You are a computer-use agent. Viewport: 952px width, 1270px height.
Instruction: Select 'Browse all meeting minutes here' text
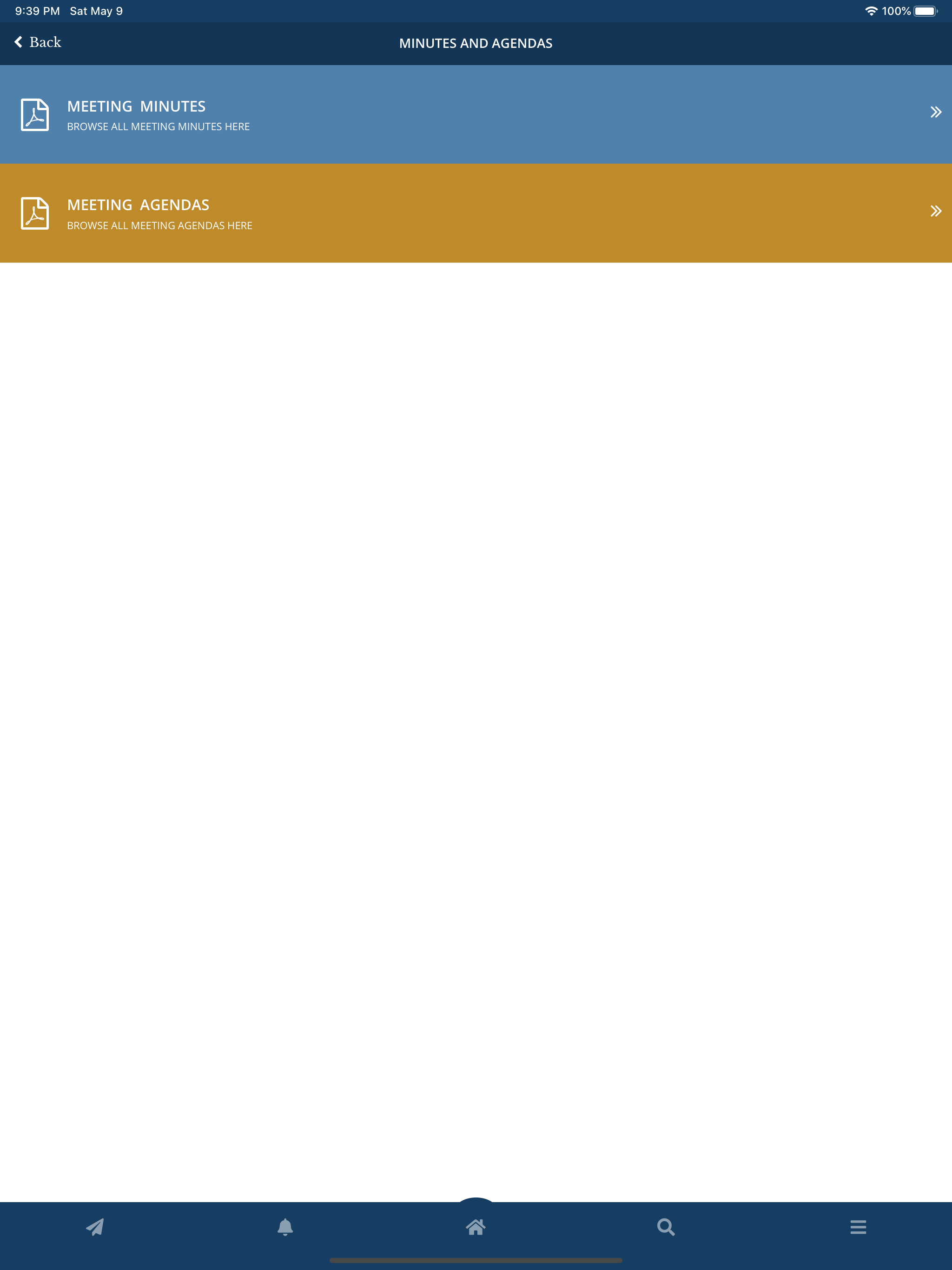coord(159,126)
